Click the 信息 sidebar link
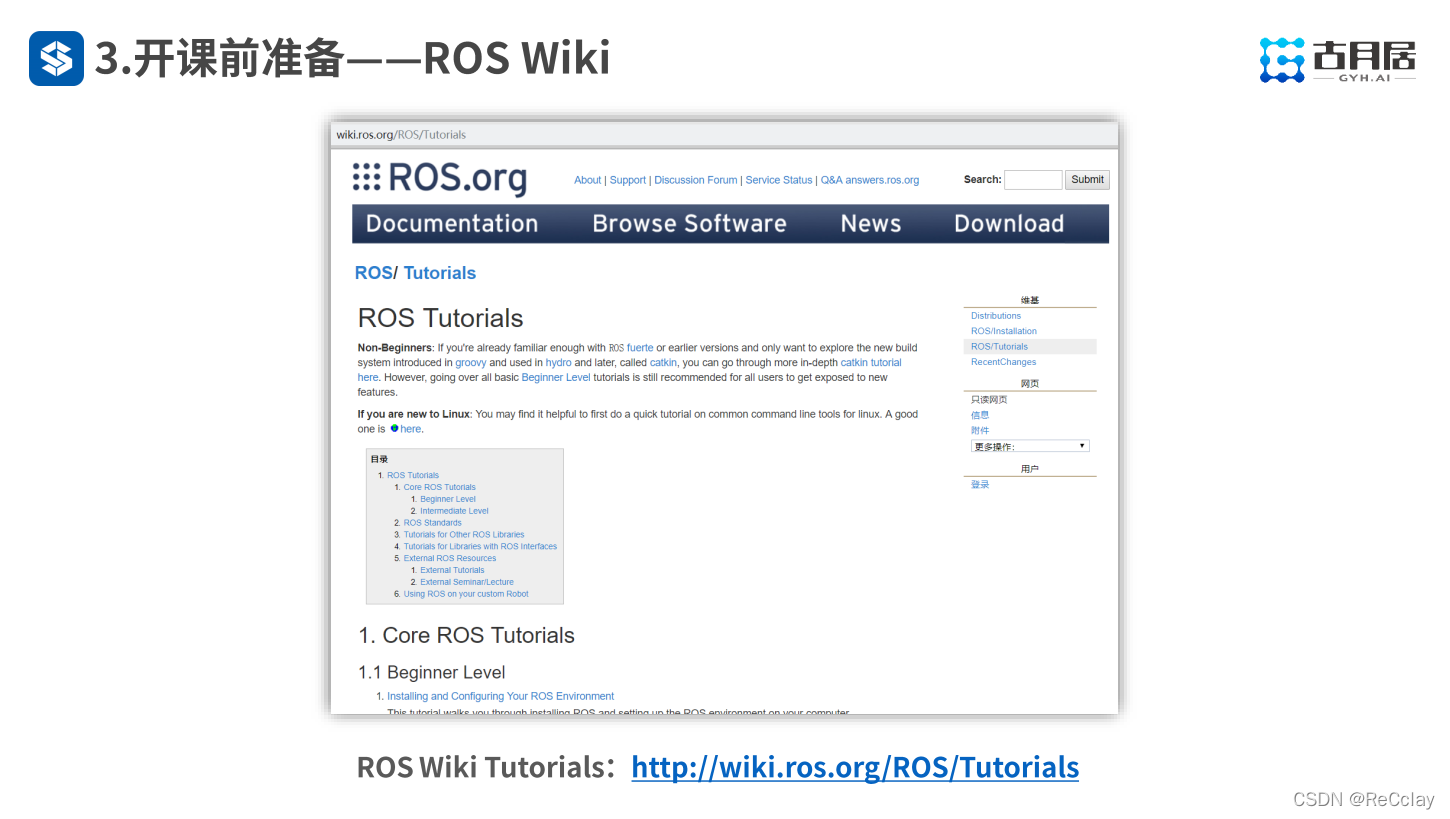Image resolution: width=1450 pixels, height=819 pixels. click(980, 415)
